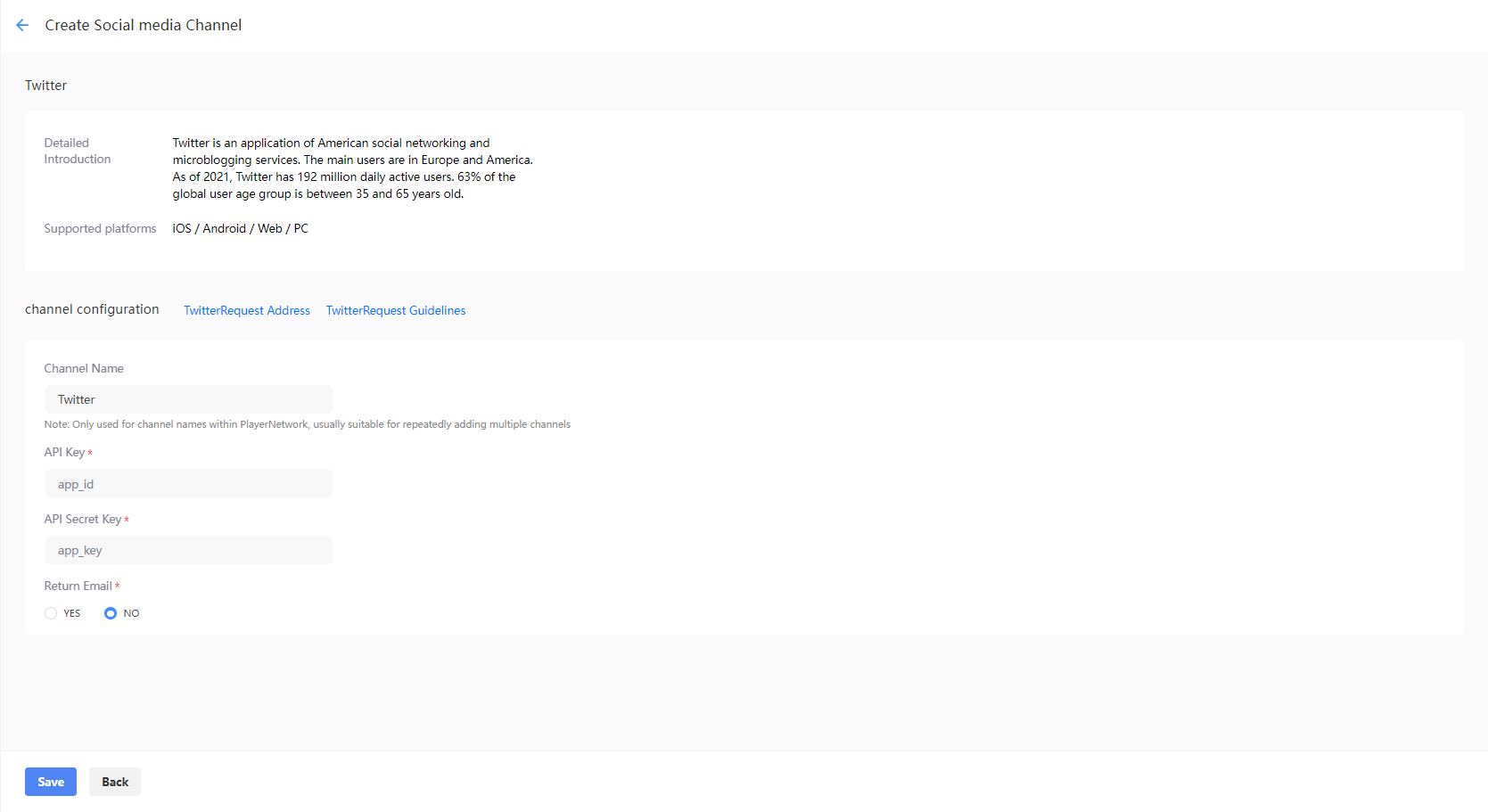Click the 'channel configuration' heading
The height and width of the screenshot is (812, 1488).
(92, 309)
